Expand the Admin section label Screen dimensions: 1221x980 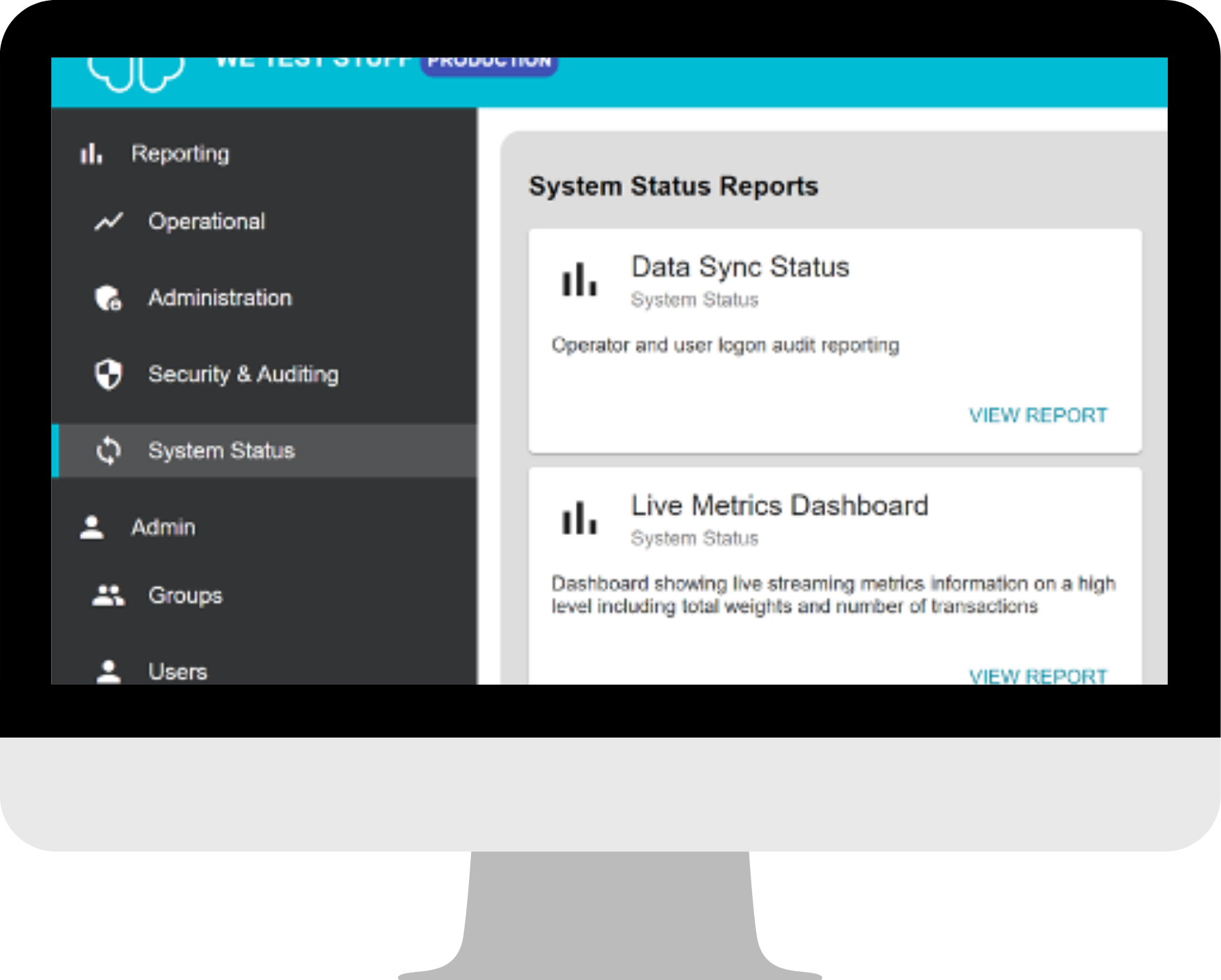(163, 527)
